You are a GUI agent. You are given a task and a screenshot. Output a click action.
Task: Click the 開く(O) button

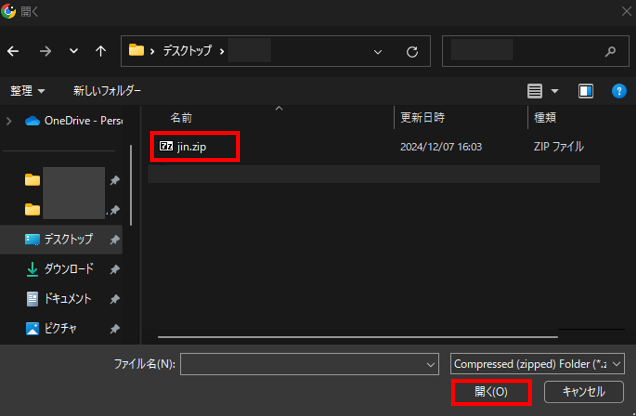pyautogui.click(x=491, y=392)
